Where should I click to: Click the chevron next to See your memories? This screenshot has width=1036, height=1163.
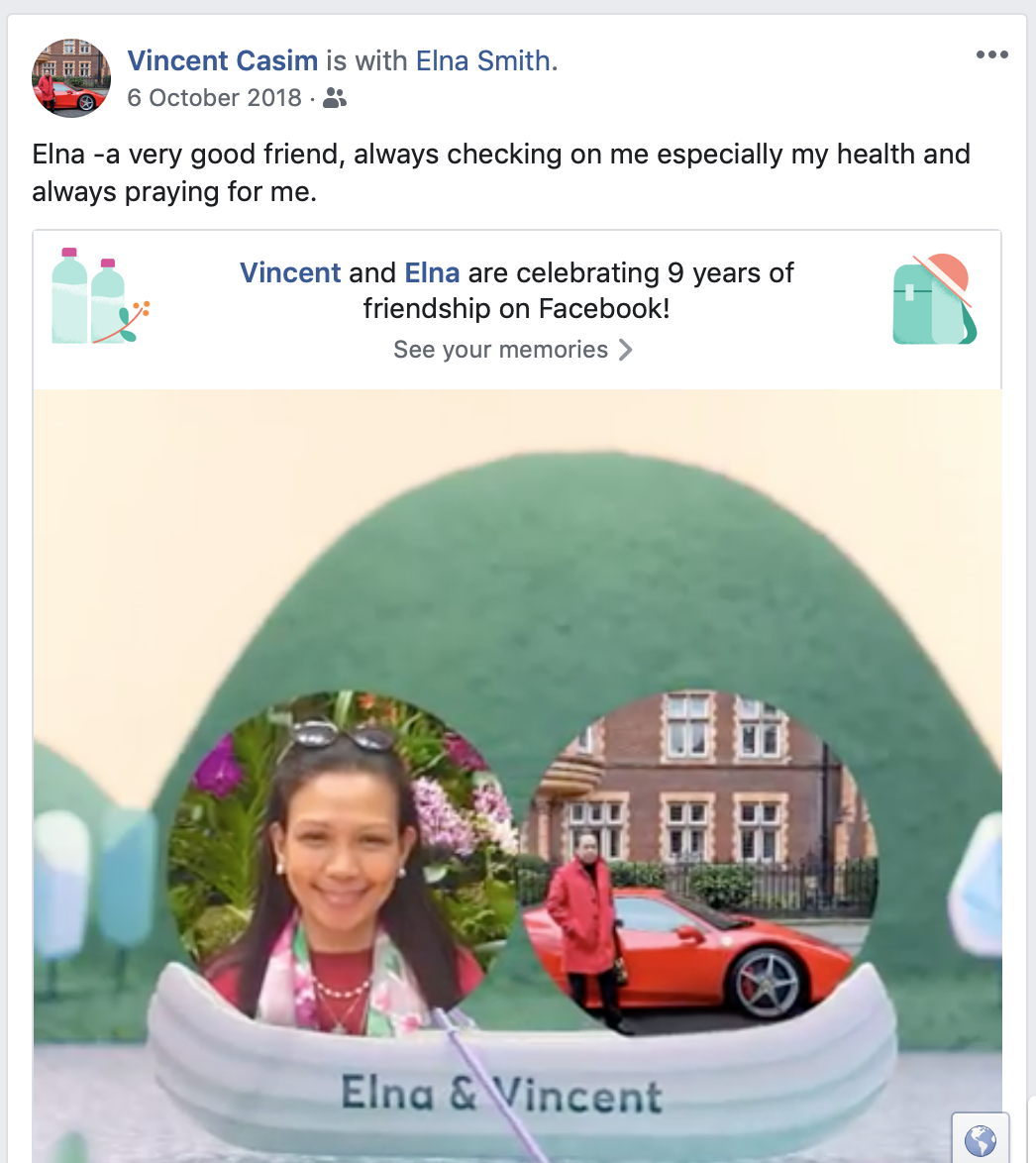pyautogui.click(x=625, y=350)
